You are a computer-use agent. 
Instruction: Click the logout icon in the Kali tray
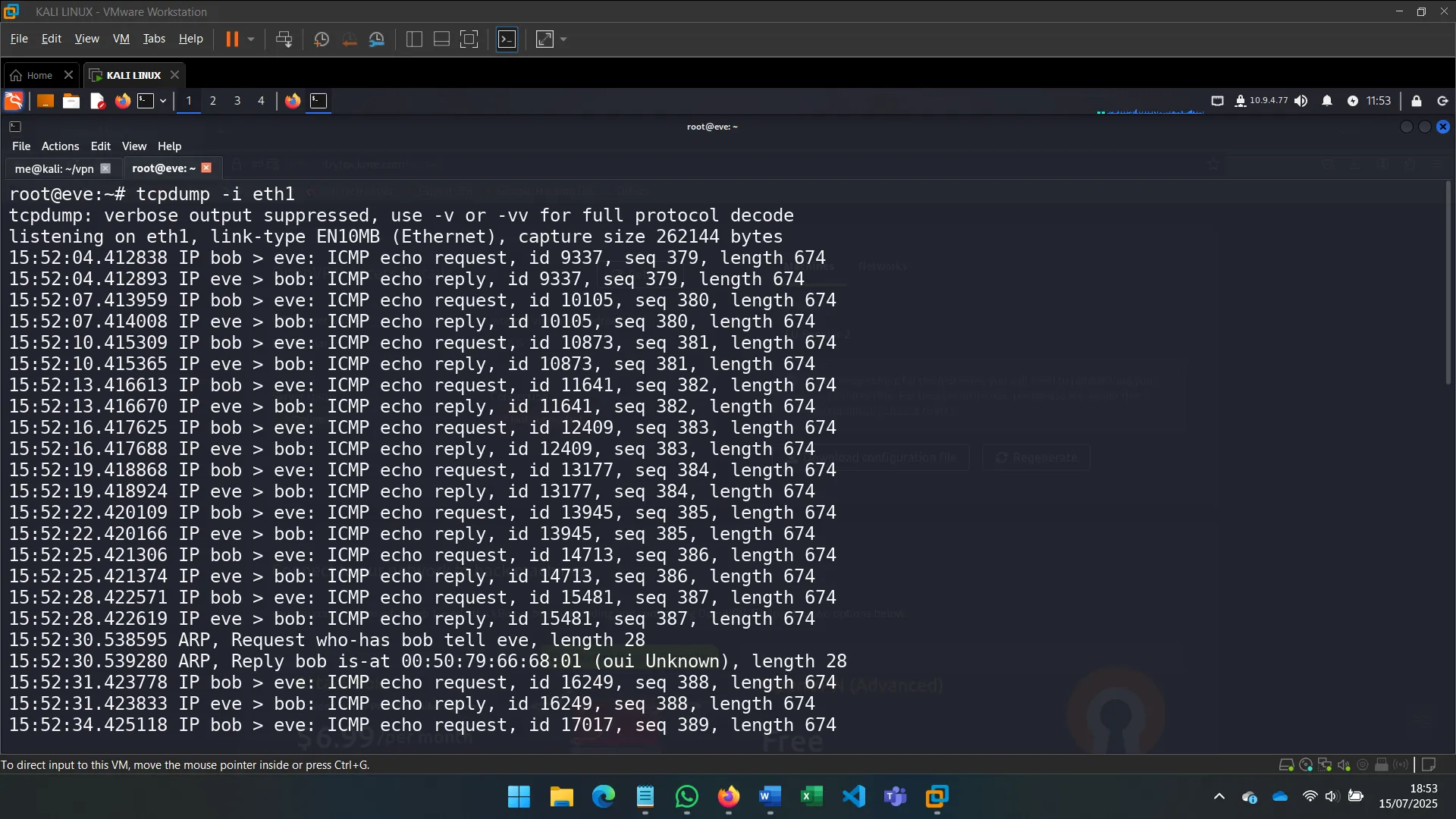(1442, 101)
